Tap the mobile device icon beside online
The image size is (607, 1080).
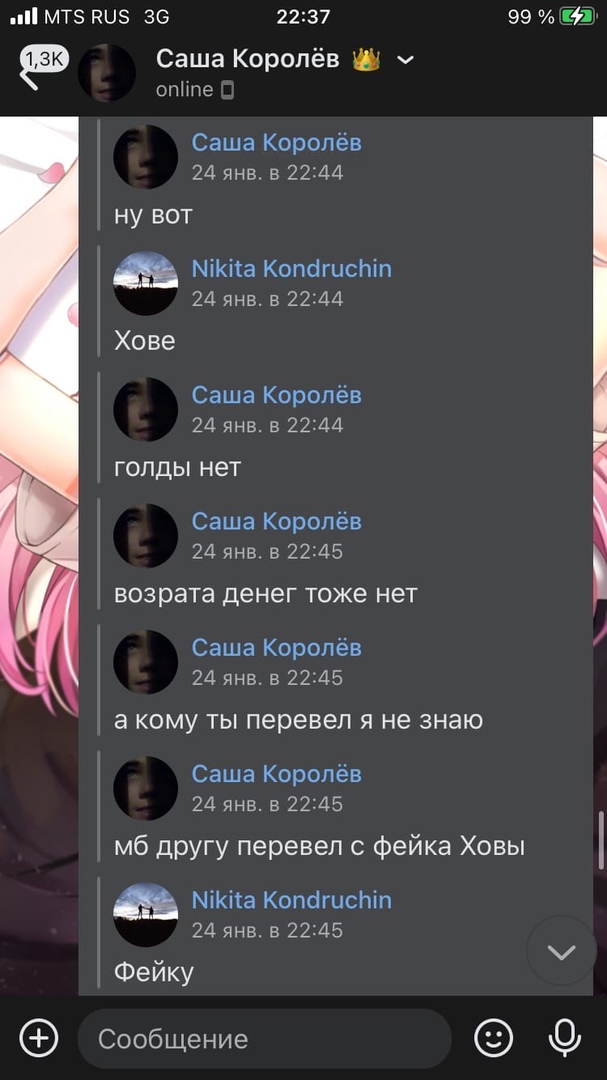[227, 90]
